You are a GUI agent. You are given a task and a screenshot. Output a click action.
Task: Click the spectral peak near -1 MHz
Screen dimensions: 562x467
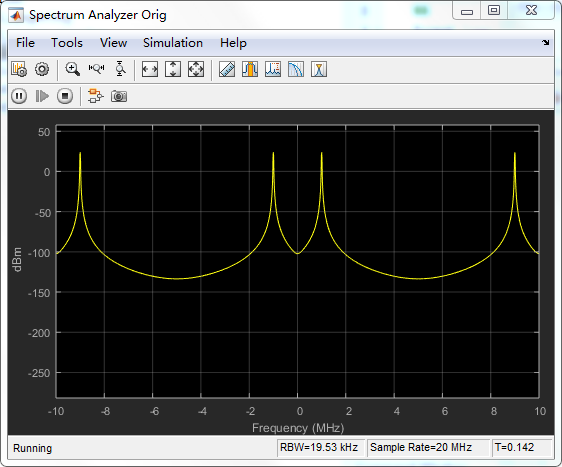tap(273, 153)
